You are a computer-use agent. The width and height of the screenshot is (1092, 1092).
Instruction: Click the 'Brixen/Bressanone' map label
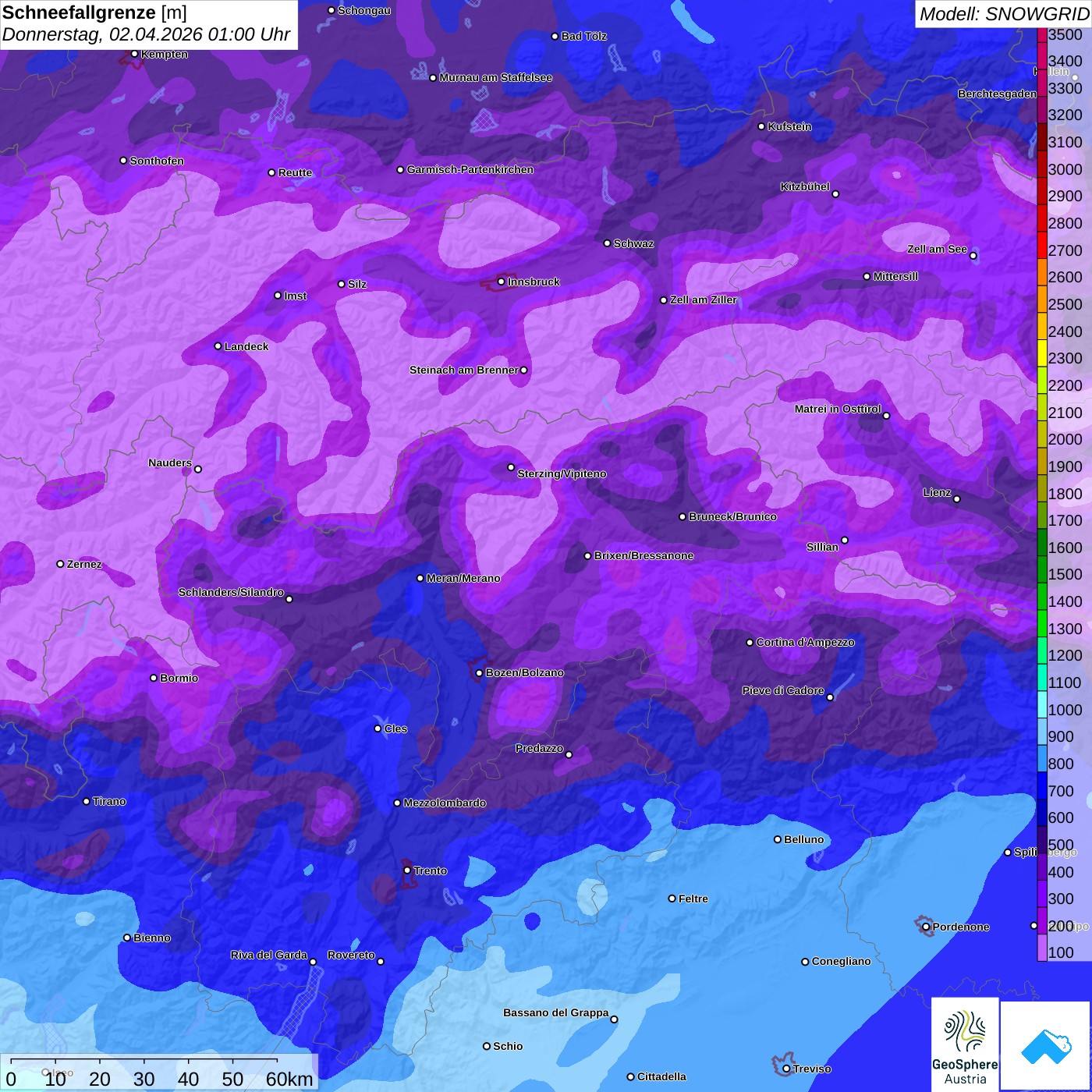[643, 555]
